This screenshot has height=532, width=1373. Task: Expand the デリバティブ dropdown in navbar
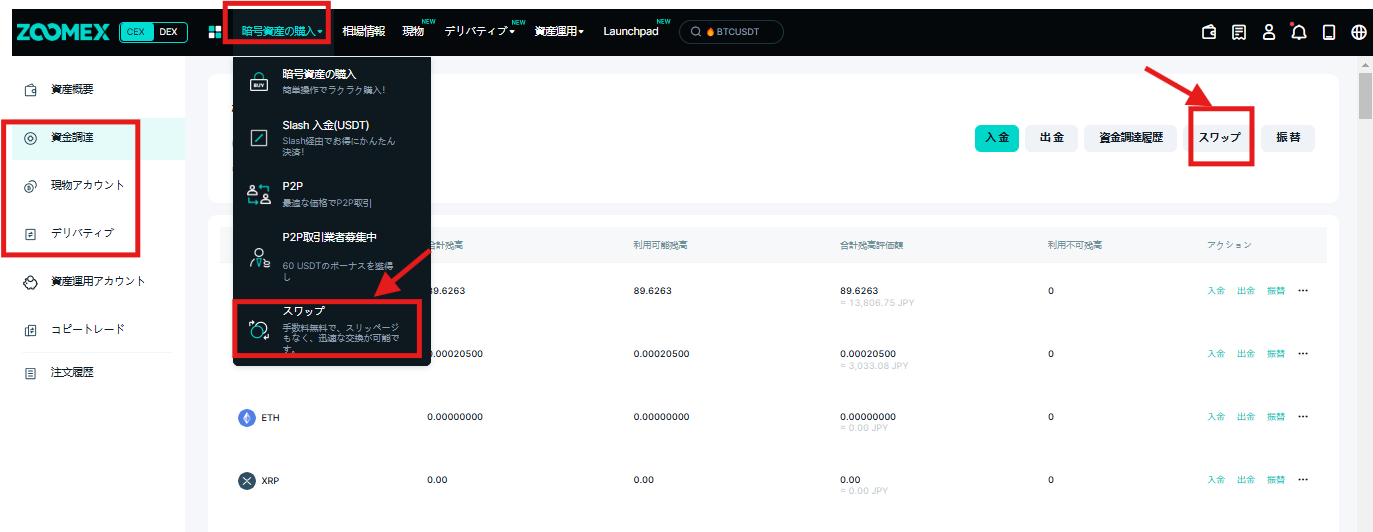pos(479,32)
